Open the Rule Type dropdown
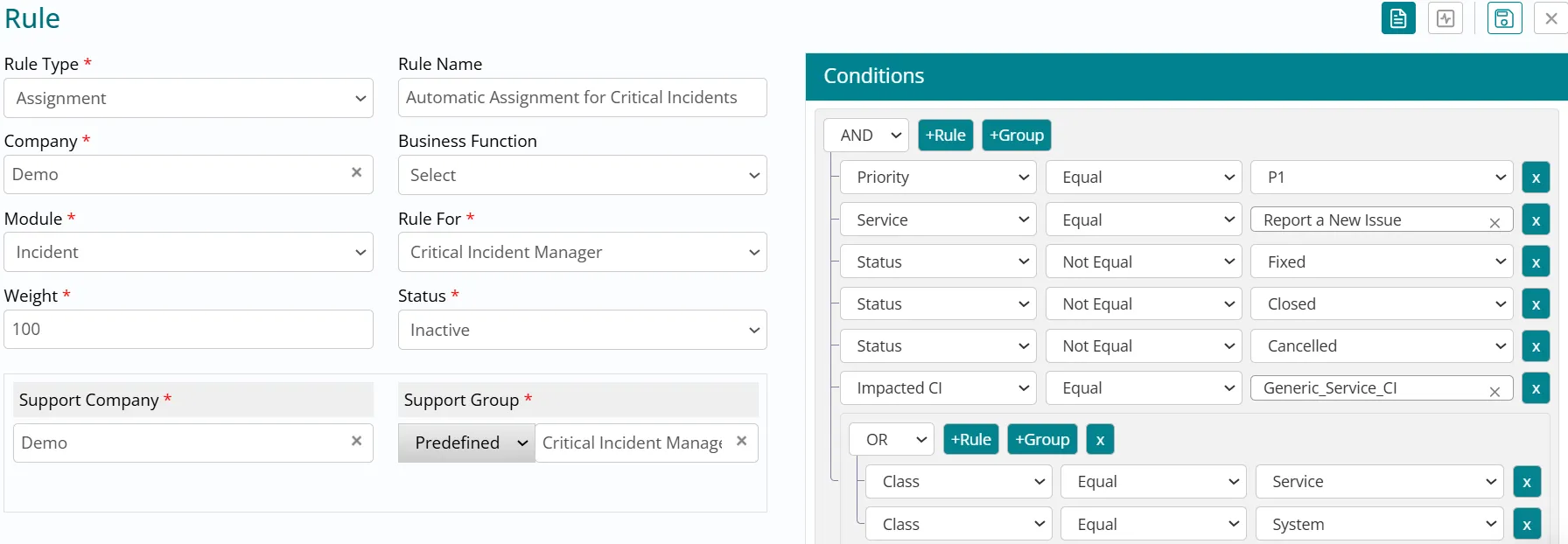This screenshot has width=1568, height=544. coord(188,98)
